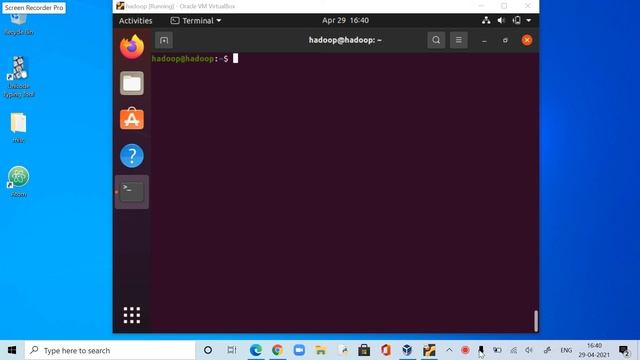Launch Microsoft Edge from taskbar
This screenshot has width=640, height=360.
coord(256,350)
